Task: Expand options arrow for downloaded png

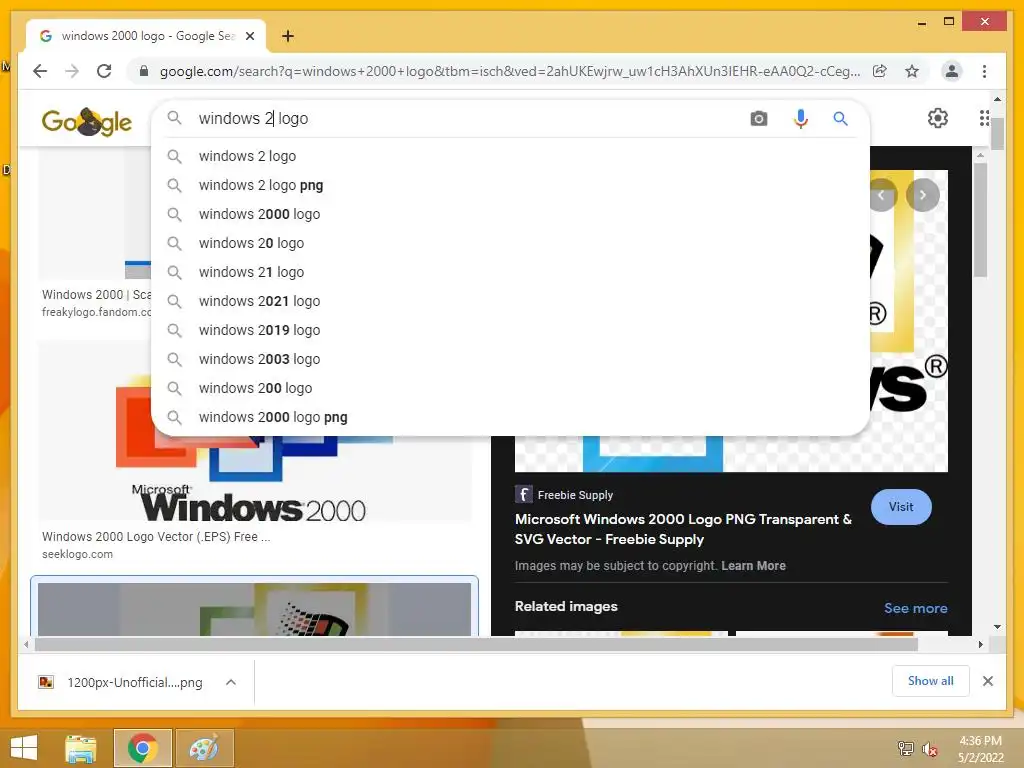Action: (x=231, y=682)
